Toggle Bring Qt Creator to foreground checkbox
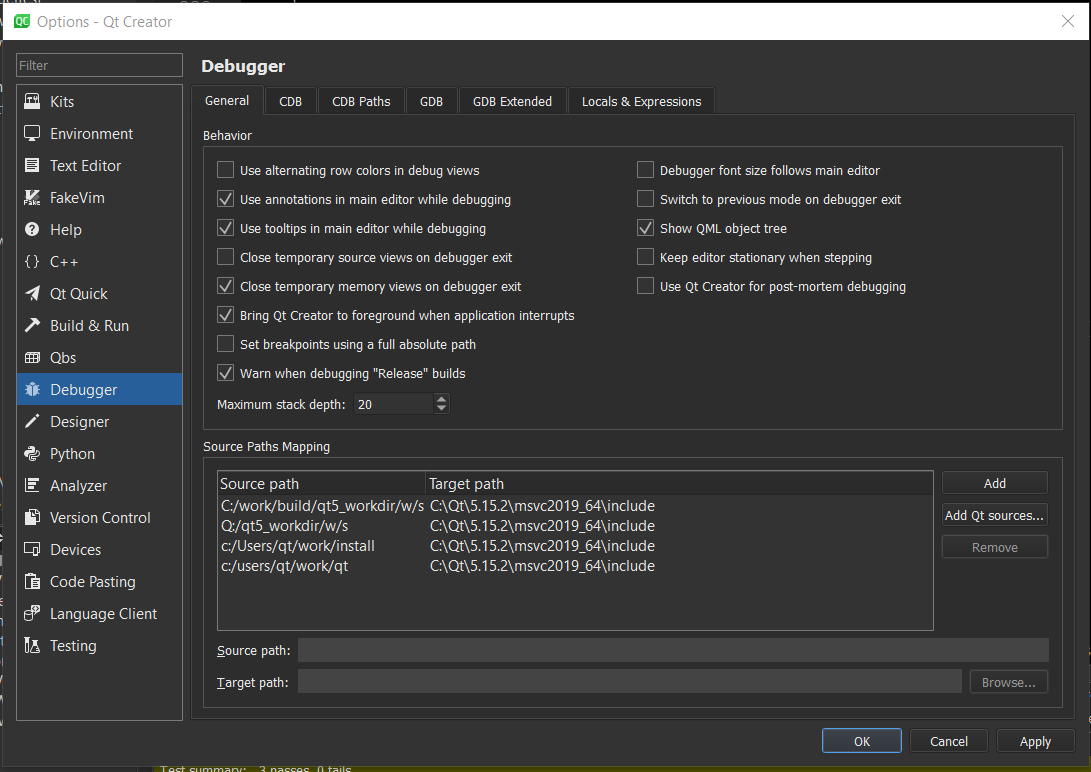The width and height of the screenshot is (1091, 772). (225, 315)
